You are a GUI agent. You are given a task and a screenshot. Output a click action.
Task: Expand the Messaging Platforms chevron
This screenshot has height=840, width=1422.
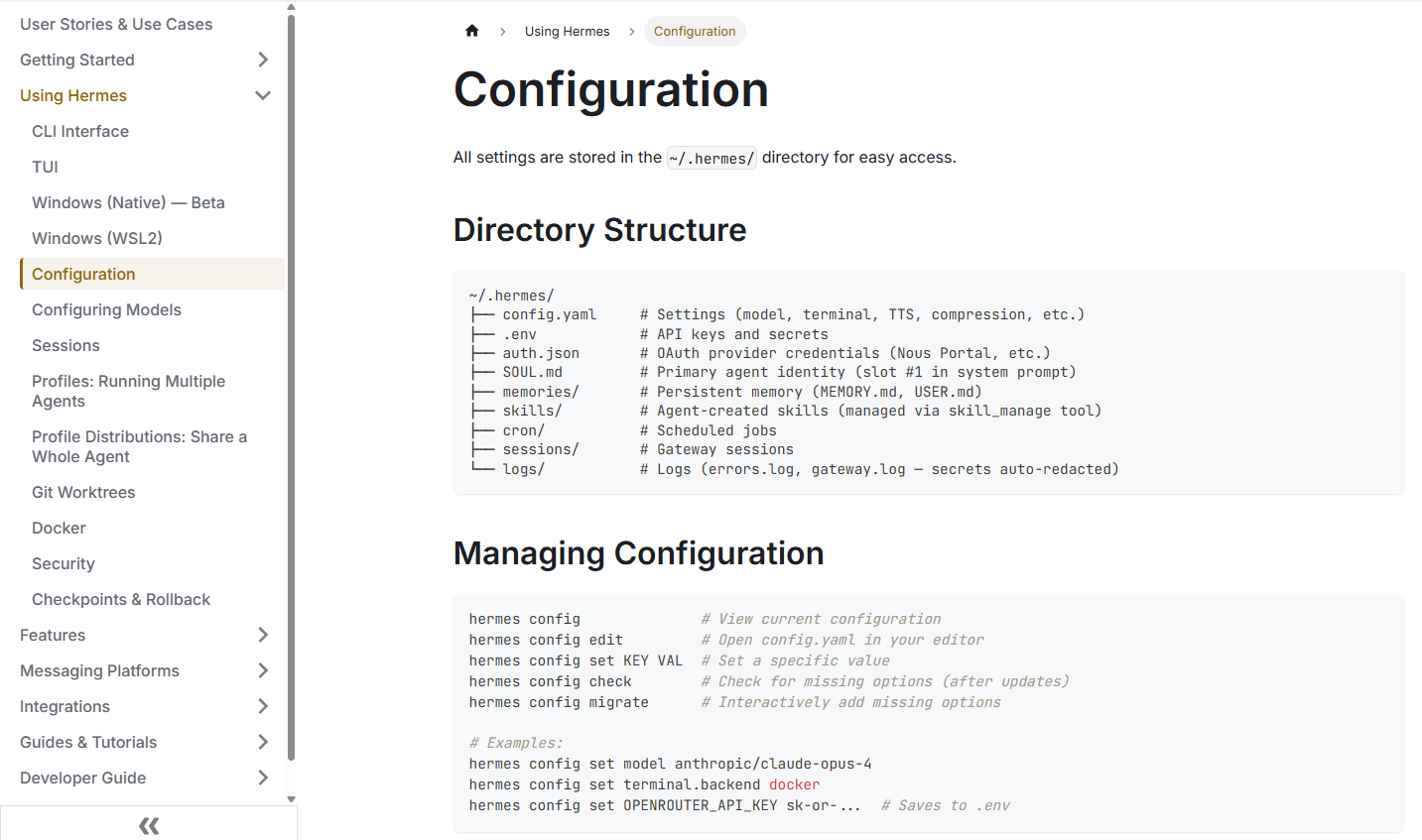click(263, 670)
